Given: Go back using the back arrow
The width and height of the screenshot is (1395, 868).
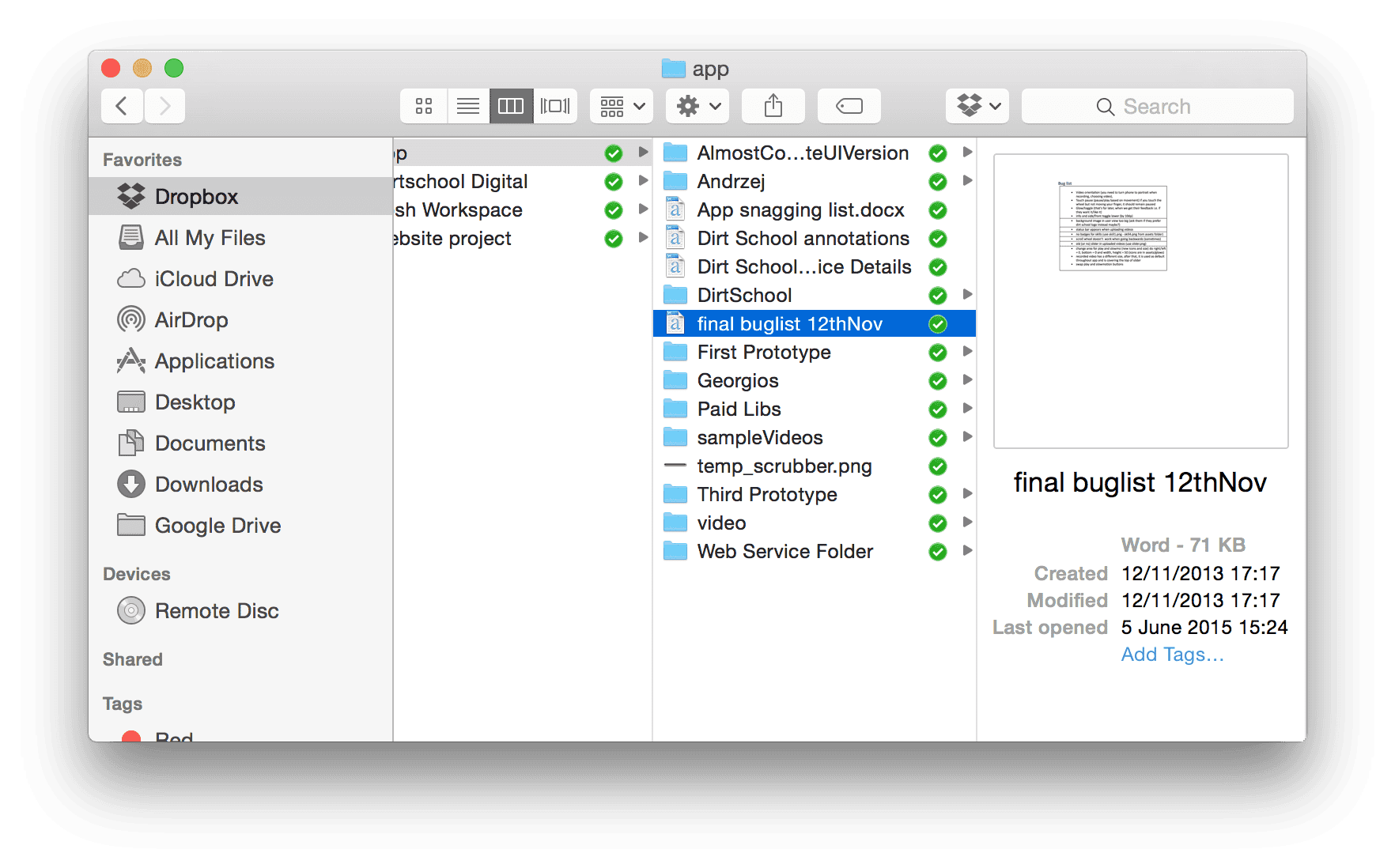Looking at the screenshot, I should [x=122, y=106].
